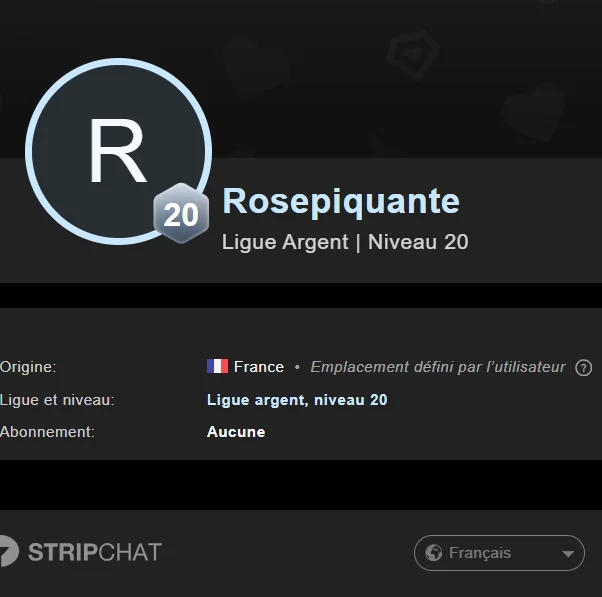
Task: Click the 'Abonnement:' field label
Action: 47,432
